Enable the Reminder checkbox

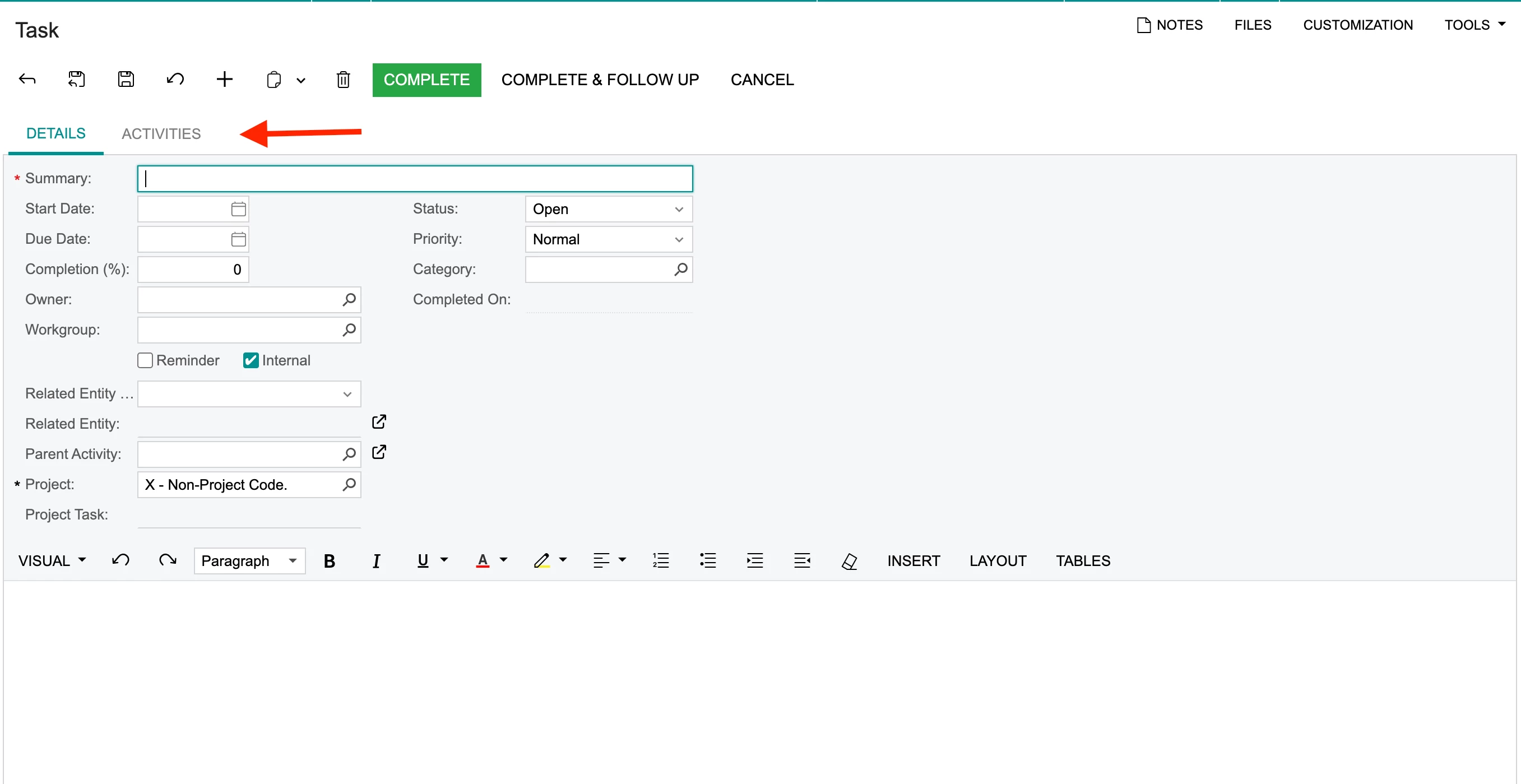point(145,360)
